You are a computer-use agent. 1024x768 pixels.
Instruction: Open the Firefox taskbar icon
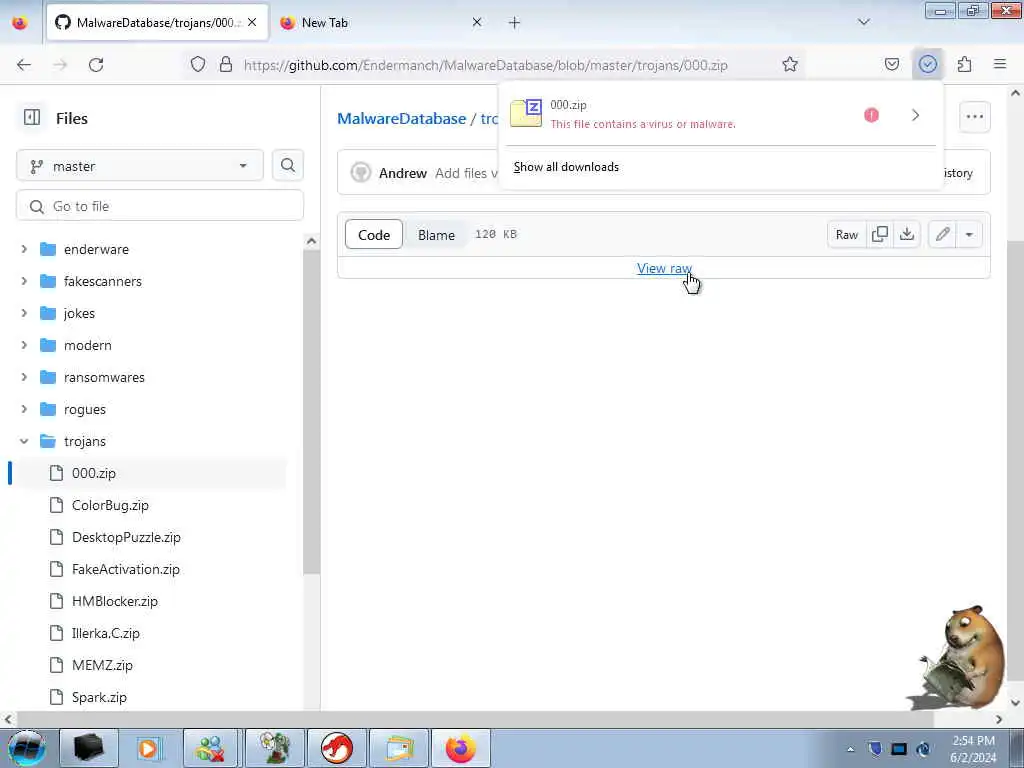(x=461, y=748)
